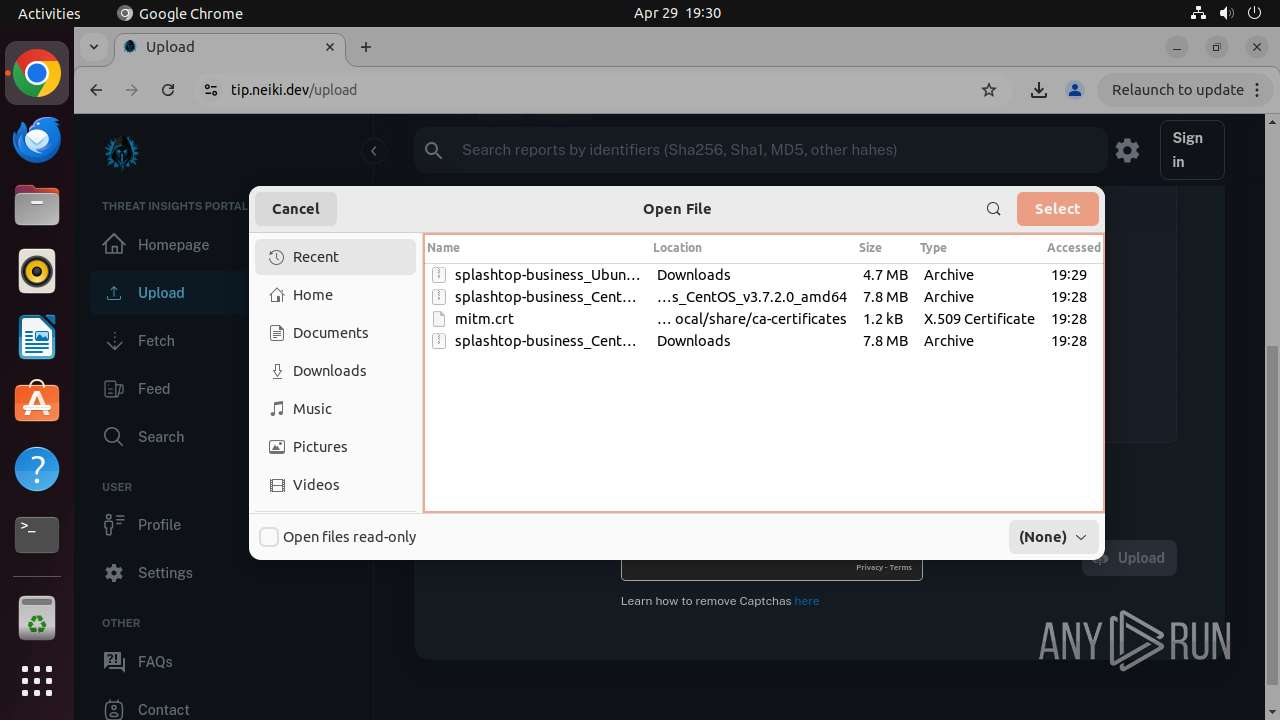
Task: Select splashtop-business_Cent file located in Downloads
Action: point(764,341)
